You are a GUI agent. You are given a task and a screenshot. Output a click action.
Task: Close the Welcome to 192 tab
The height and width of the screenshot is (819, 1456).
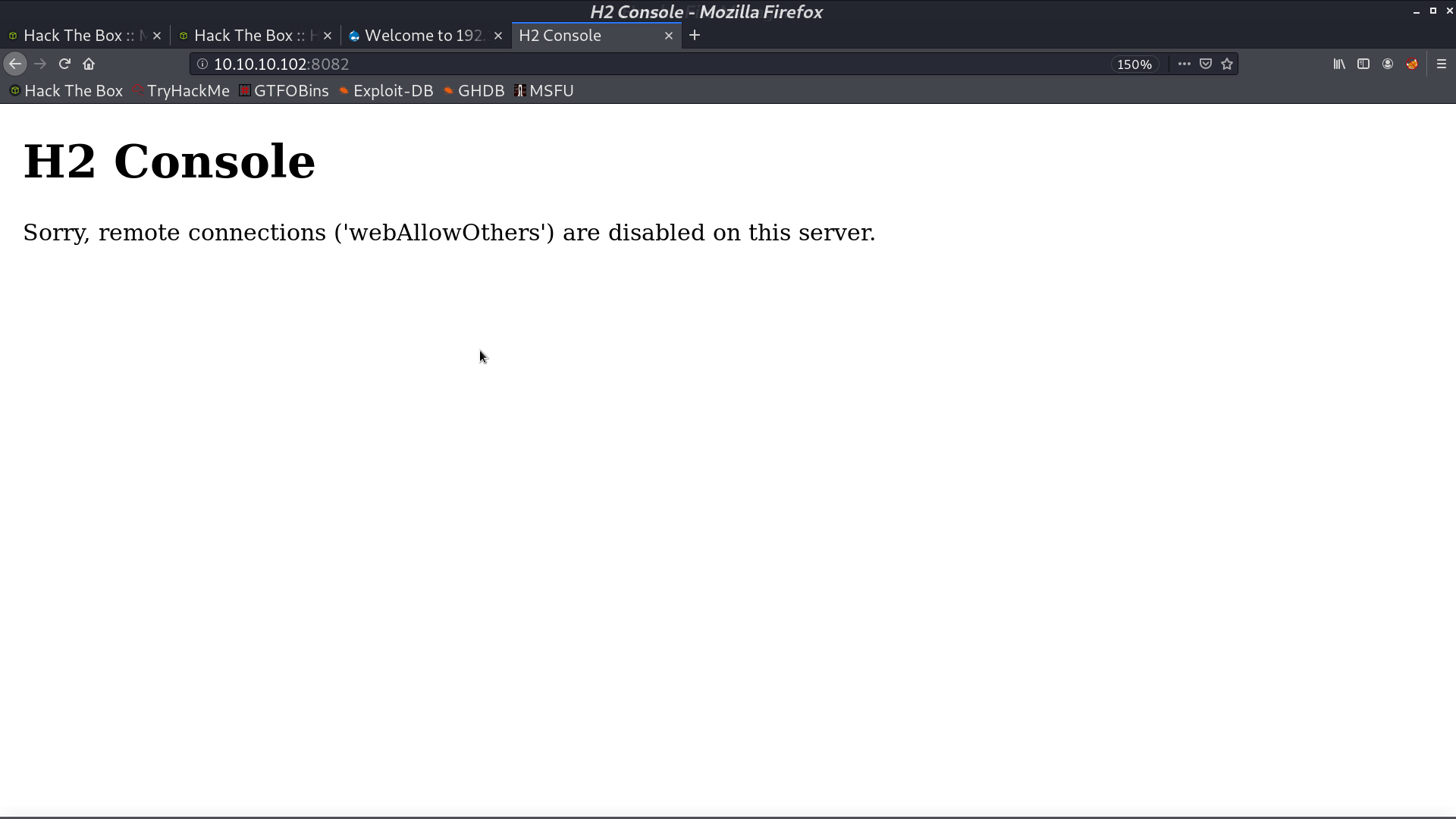(x=498, y=36)
